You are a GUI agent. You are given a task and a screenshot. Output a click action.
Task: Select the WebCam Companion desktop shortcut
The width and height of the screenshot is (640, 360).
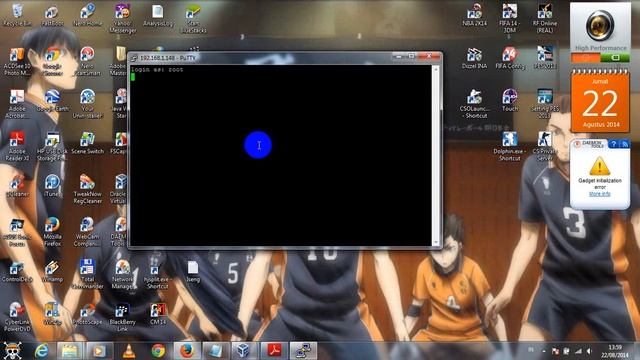[87, 232]
